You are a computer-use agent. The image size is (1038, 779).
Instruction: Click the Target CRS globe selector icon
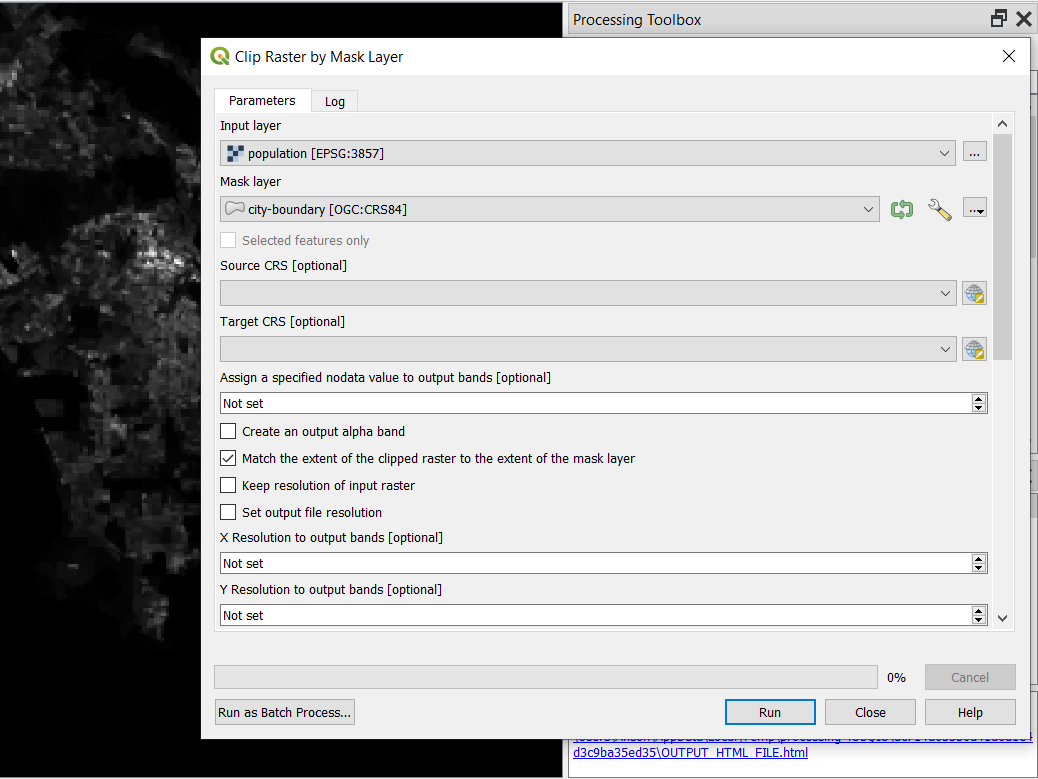pos(974,349)
